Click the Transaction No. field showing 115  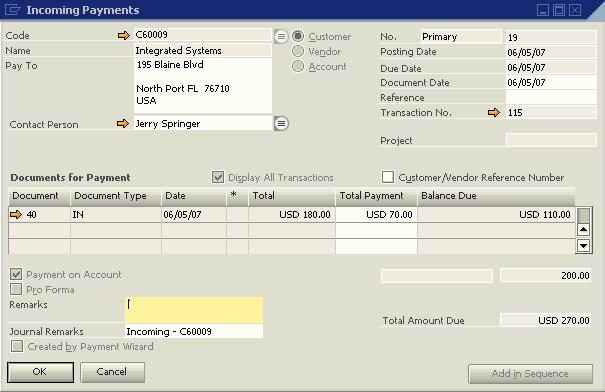pyautogui.click(x=551, y=112)
